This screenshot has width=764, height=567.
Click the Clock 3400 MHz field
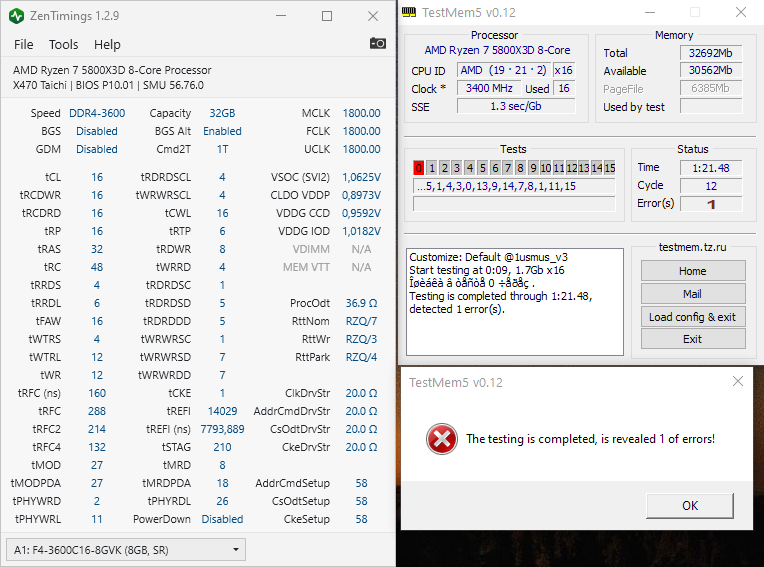click(489, 88)
